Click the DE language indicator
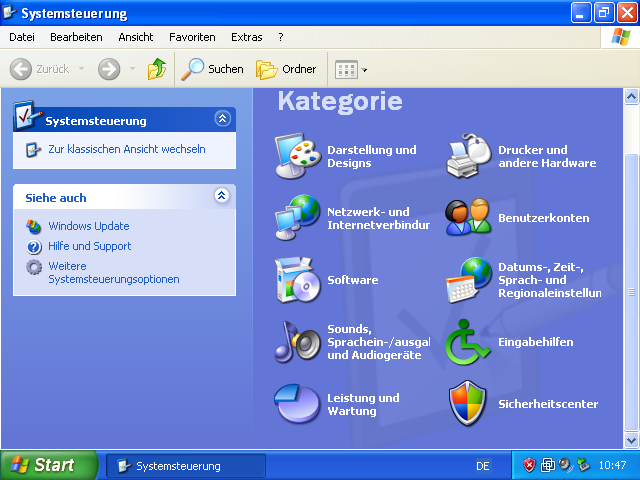The image size is (640, 480). (482, 466)
